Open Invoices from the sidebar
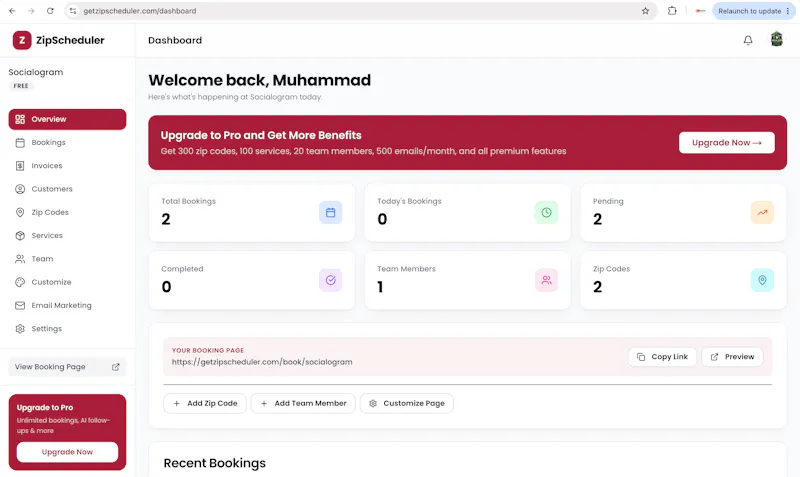Viewport: 800px width, 477px height. pyautogui.click(x=67, y=166)
